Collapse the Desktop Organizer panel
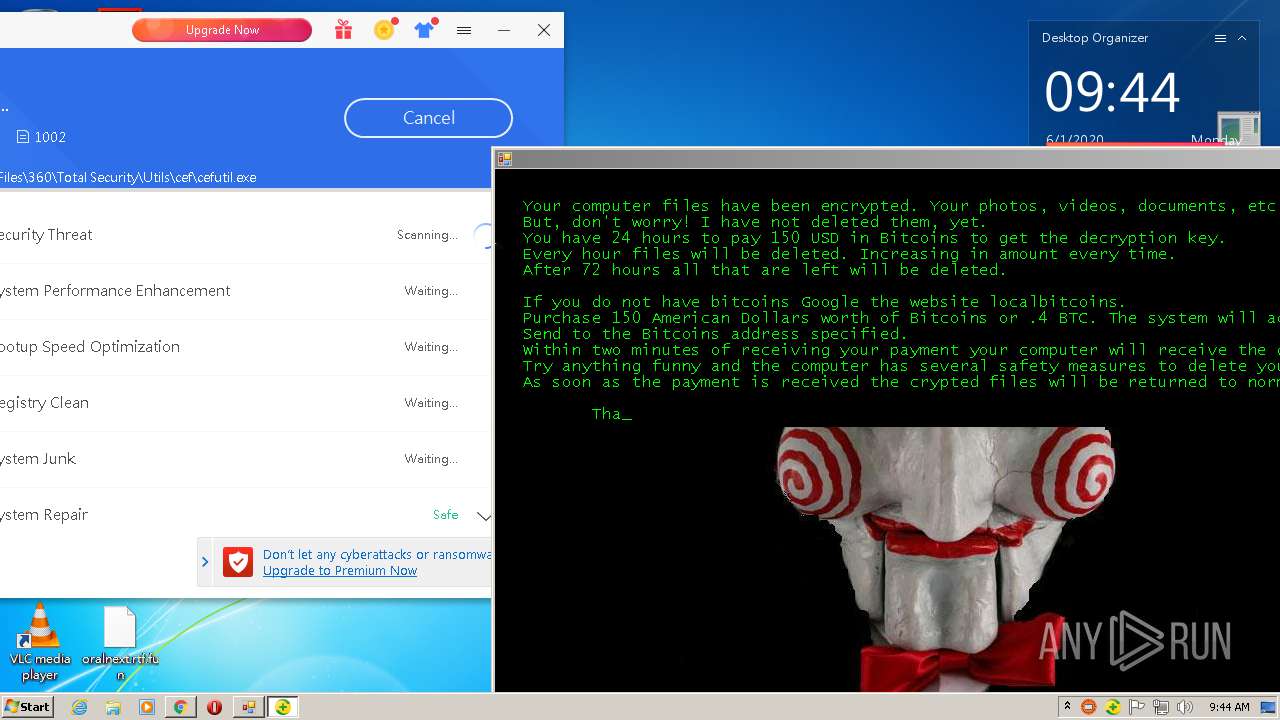 [1242, 38]
